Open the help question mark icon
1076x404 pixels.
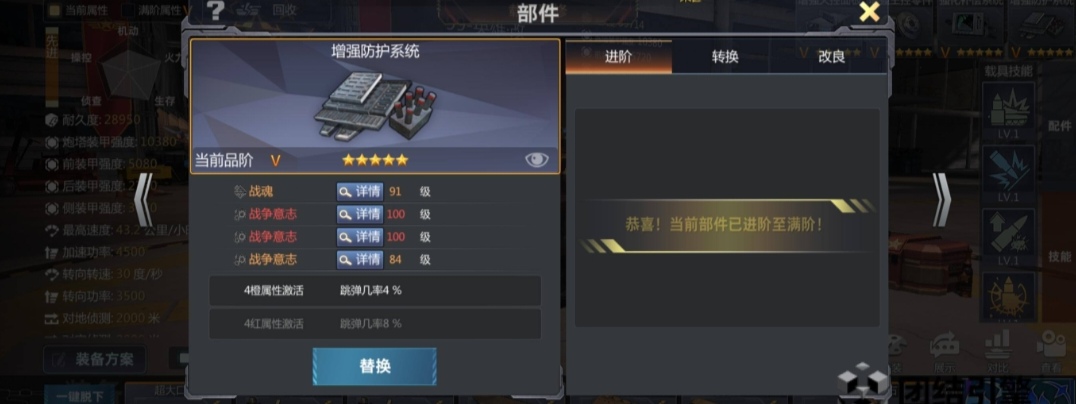coord(215,10)
